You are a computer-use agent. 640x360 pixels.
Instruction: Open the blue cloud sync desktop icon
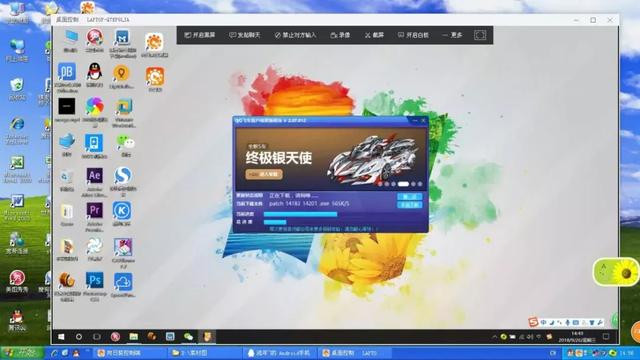coord(123,282)
